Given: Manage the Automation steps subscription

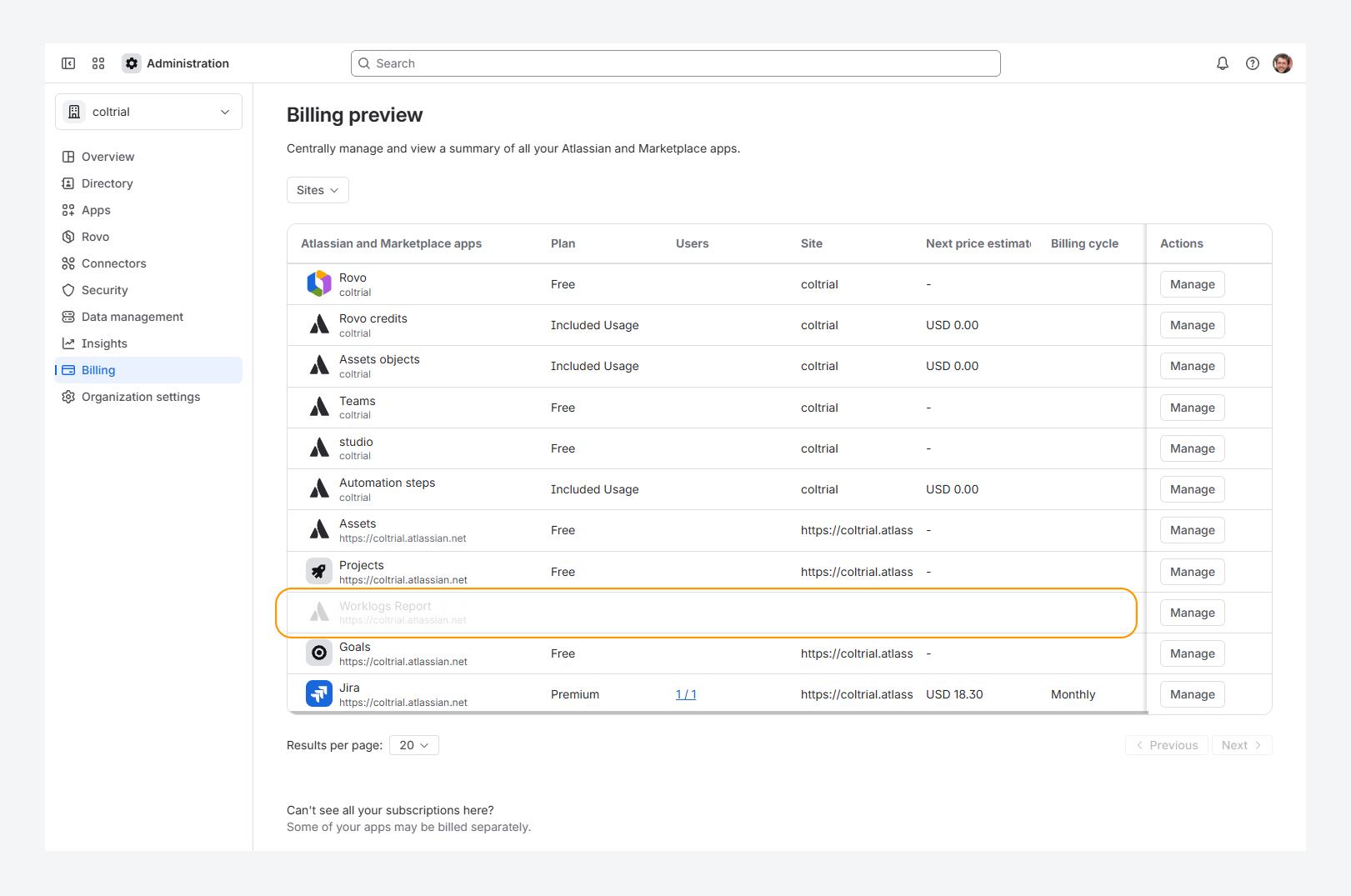Looking at the screenshot, I should [1193, 489].
